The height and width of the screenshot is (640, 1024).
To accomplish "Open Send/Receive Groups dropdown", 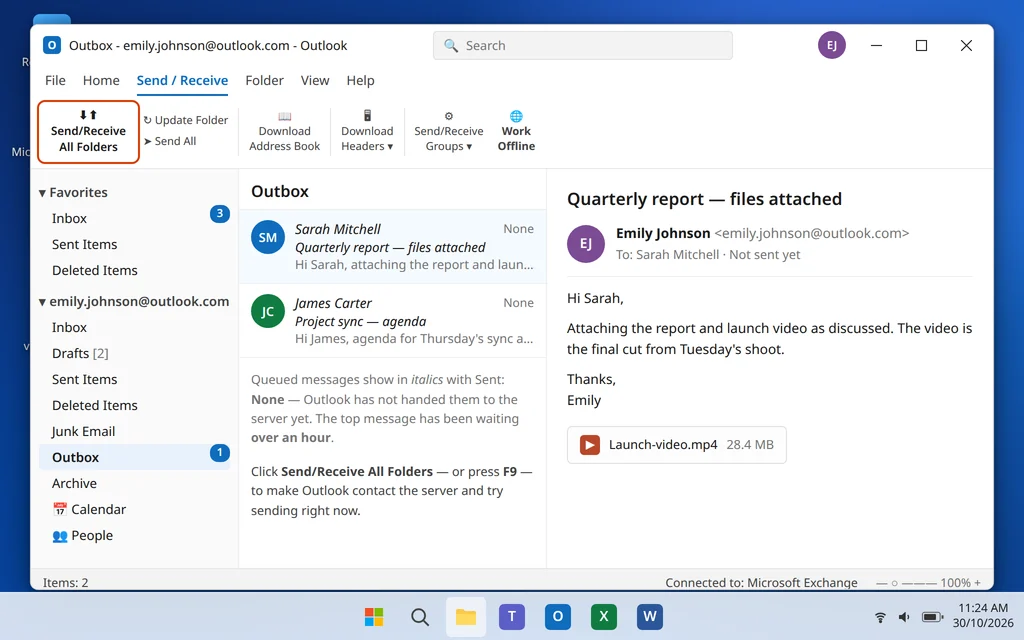I will tap(449, 131).
